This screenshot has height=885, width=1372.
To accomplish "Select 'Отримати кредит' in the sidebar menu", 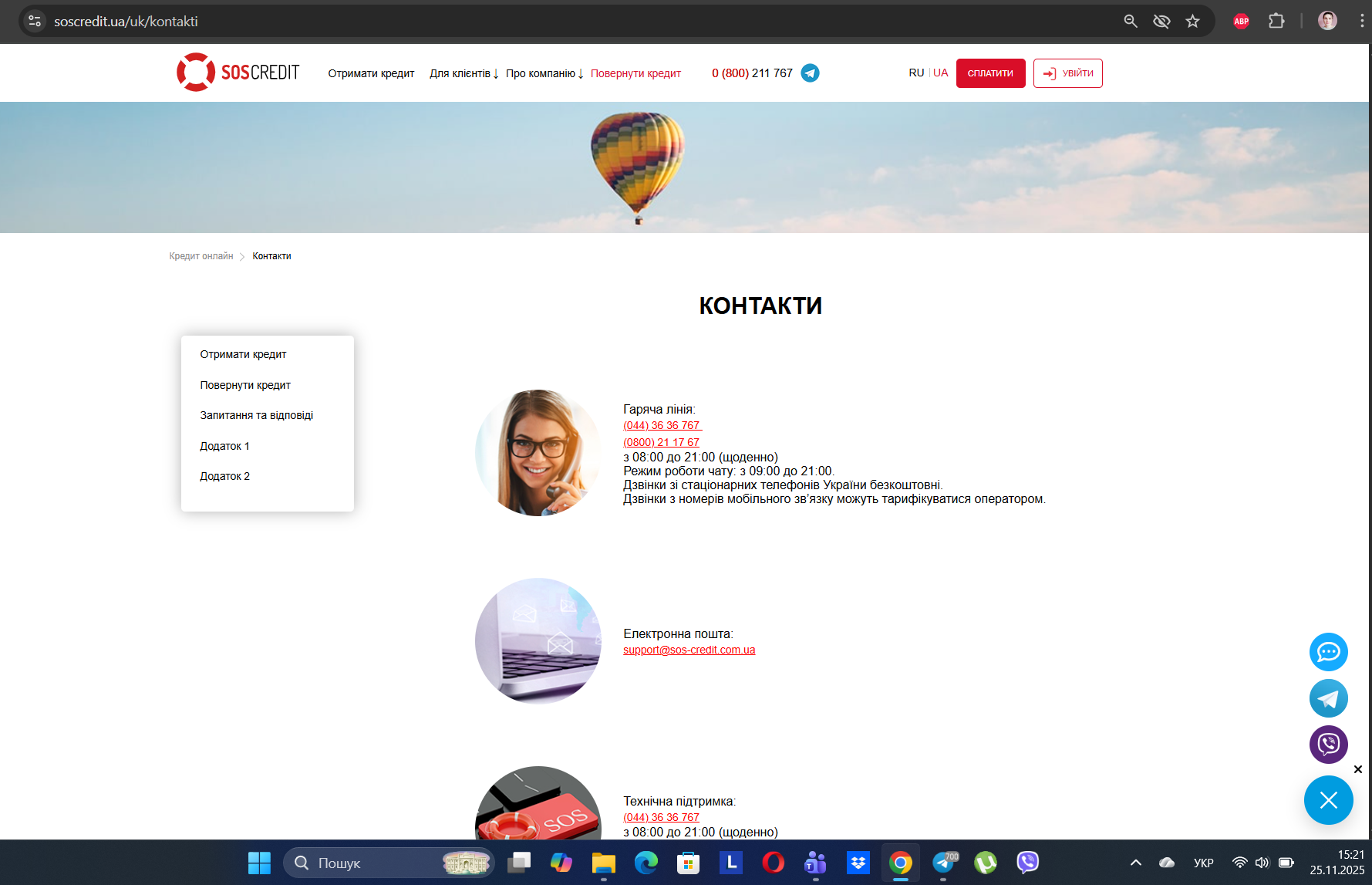I will coord(243,354).
